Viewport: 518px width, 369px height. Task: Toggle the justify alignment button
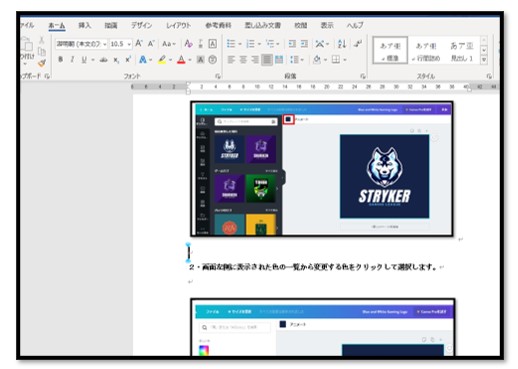point(267,60)
